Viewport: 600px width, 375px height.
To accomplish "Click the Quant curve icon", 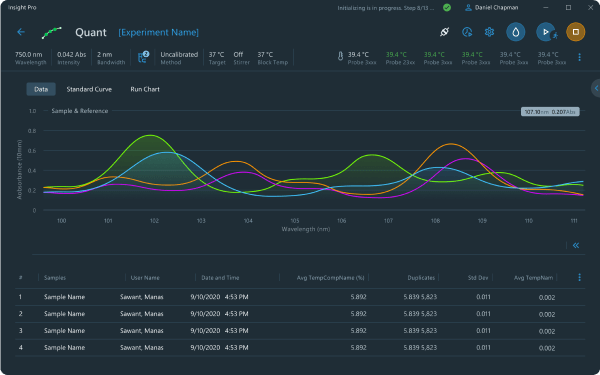I will point(52,33).
